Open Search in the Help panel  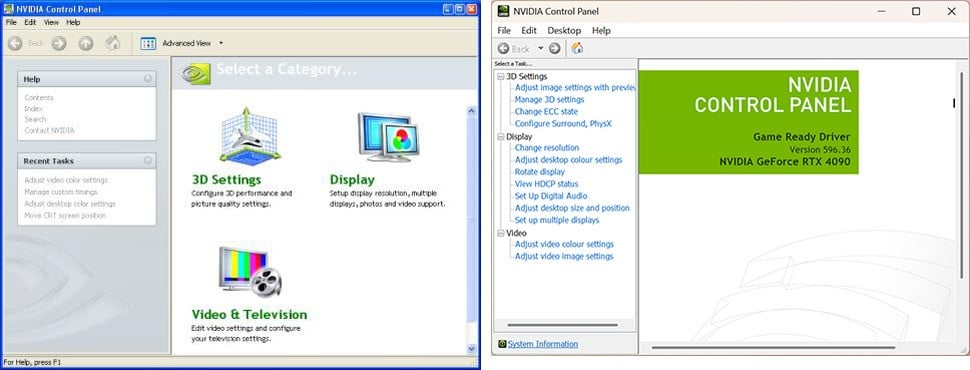(35, 119)
